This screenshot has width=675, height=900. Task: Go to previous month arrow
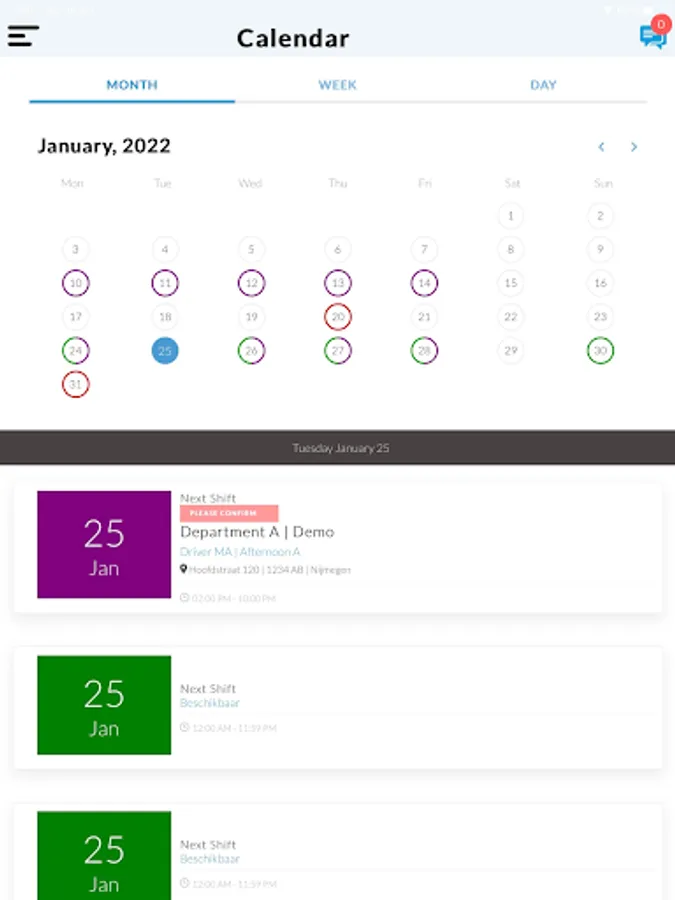[x=601, y=147]
